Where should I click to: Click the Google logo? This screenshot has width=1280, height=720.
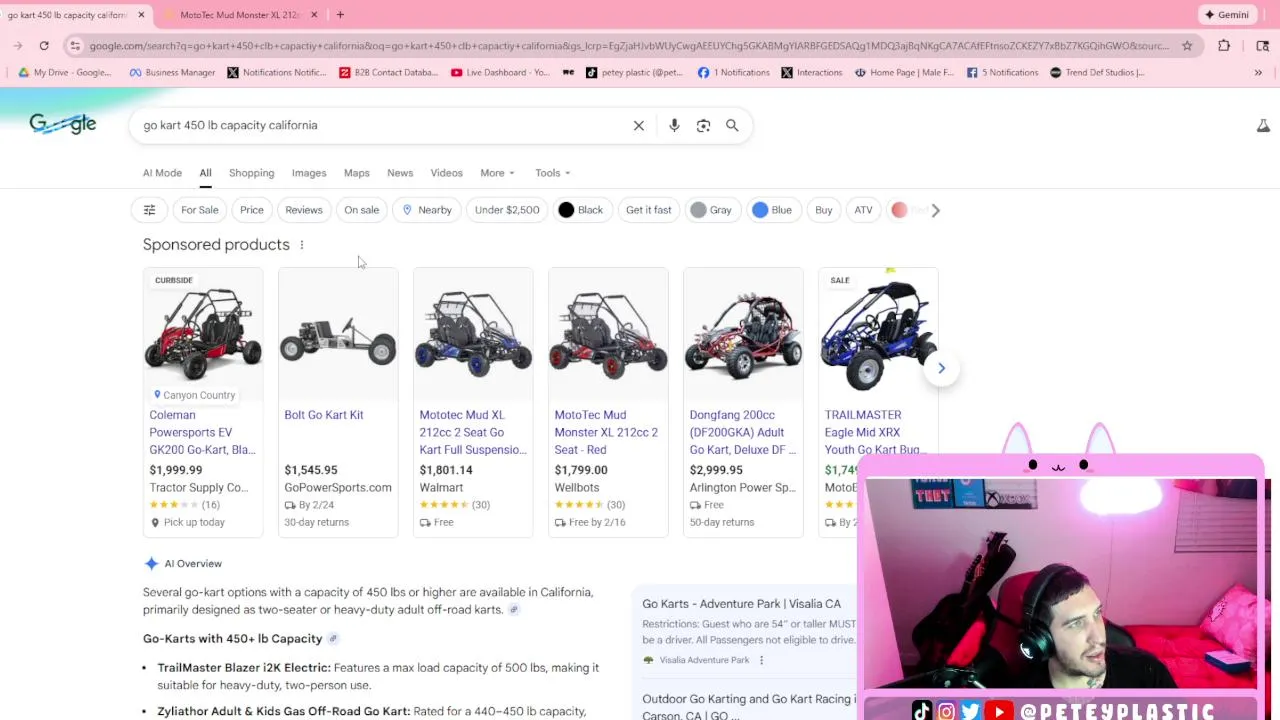(63, 124)
